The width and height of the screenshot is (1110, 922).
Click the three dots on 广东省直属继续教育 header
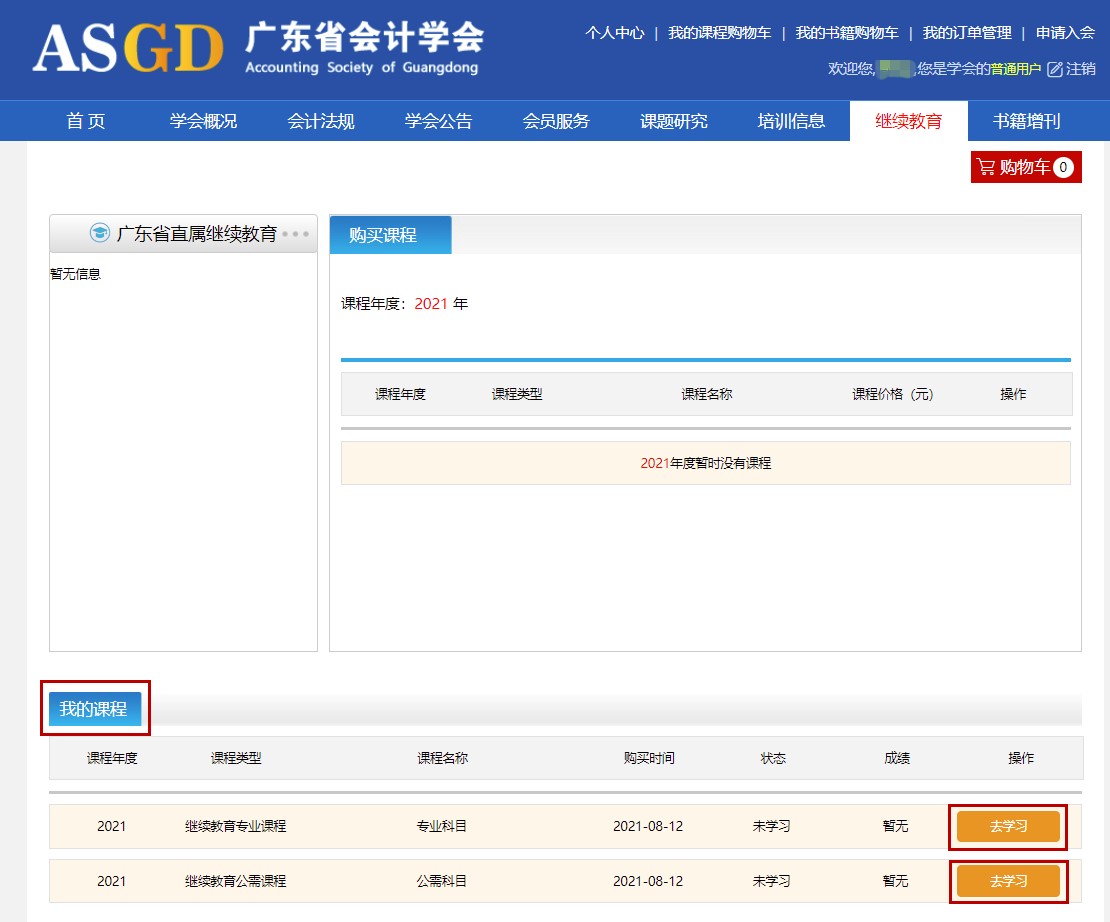pos(295,234)
